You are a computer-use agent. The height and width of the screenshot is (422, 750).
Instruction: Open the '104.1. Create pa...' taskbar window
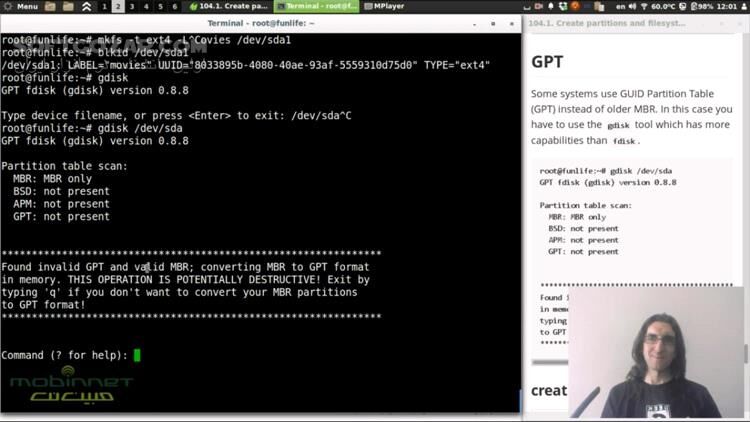coord(228,6)
